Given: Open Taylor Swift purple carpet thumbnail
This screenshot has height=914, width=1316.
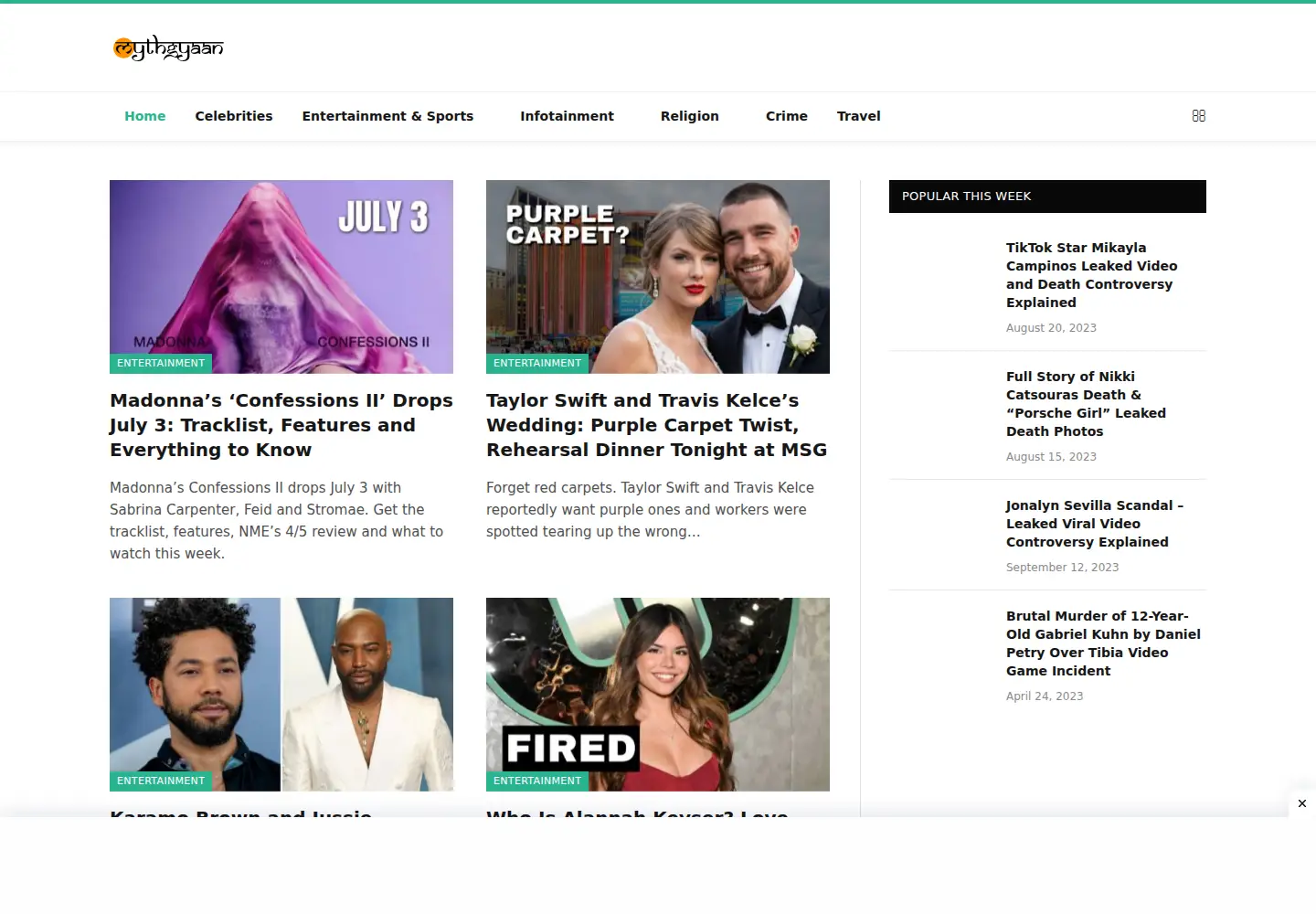Looking at the screenshot, I should [658, 277].
